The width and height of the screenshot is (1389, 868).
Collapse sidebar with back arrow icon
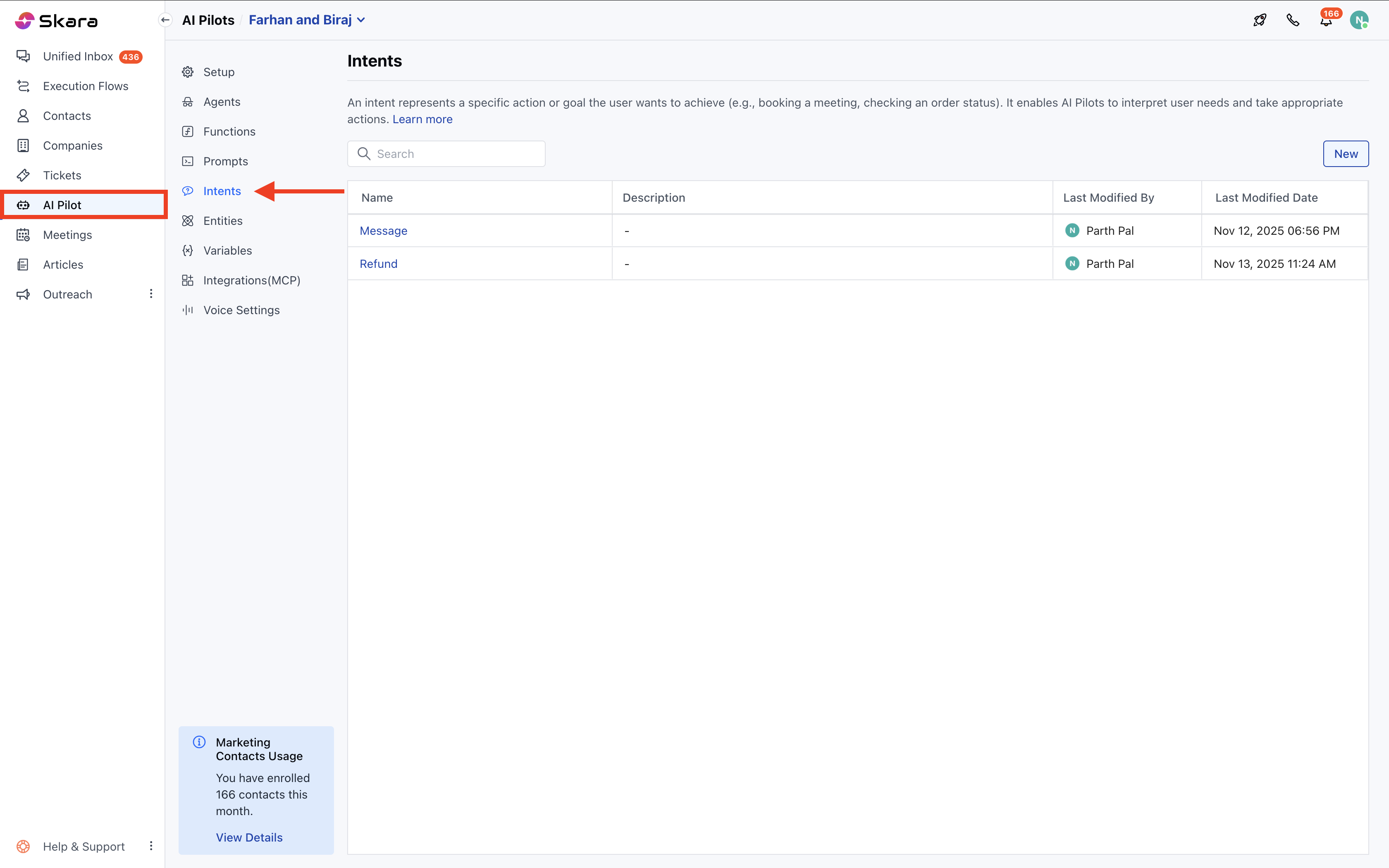[x=165, y=20]
